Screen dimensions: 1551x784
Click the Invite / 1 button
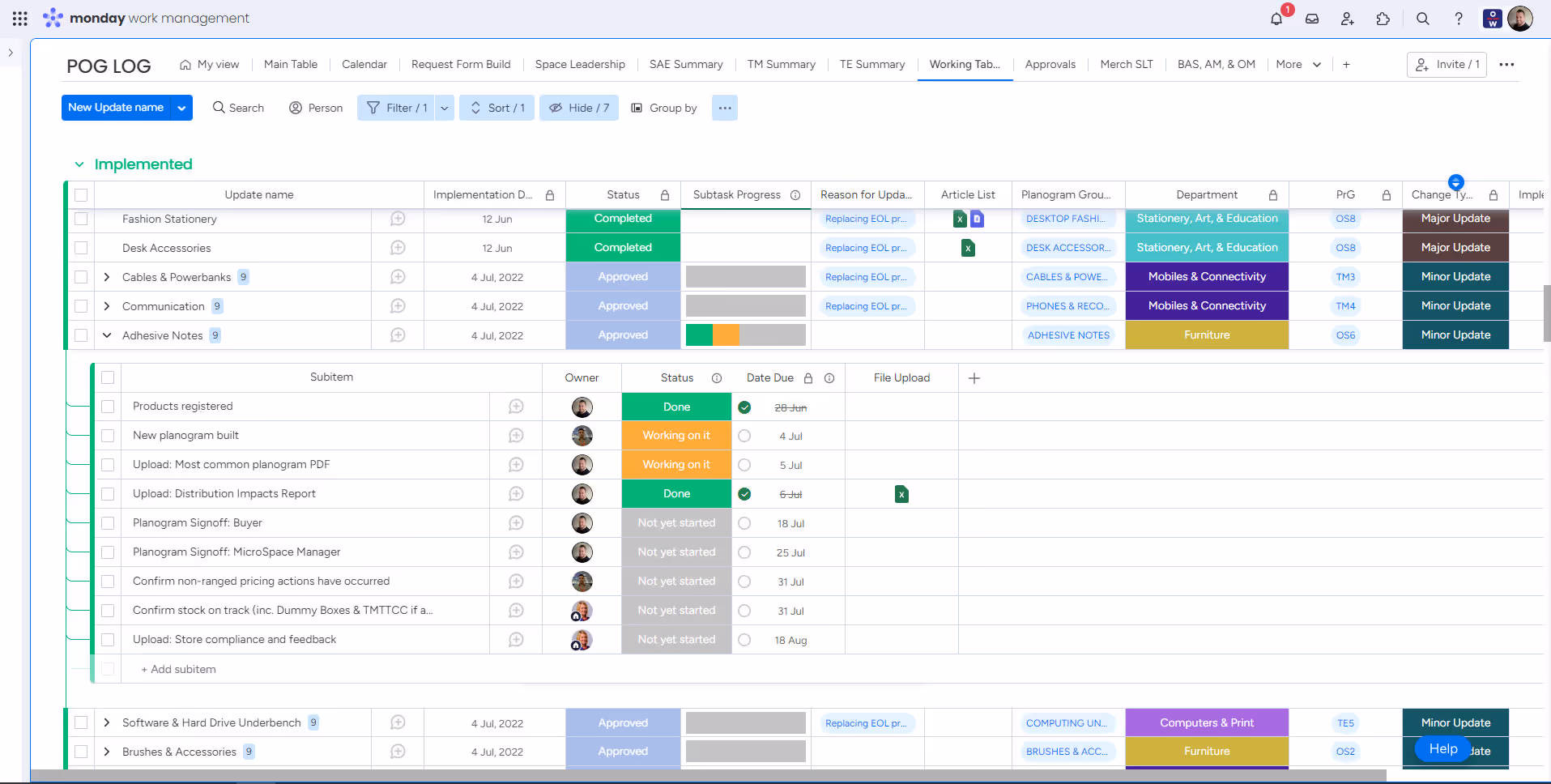(1447, 64)
